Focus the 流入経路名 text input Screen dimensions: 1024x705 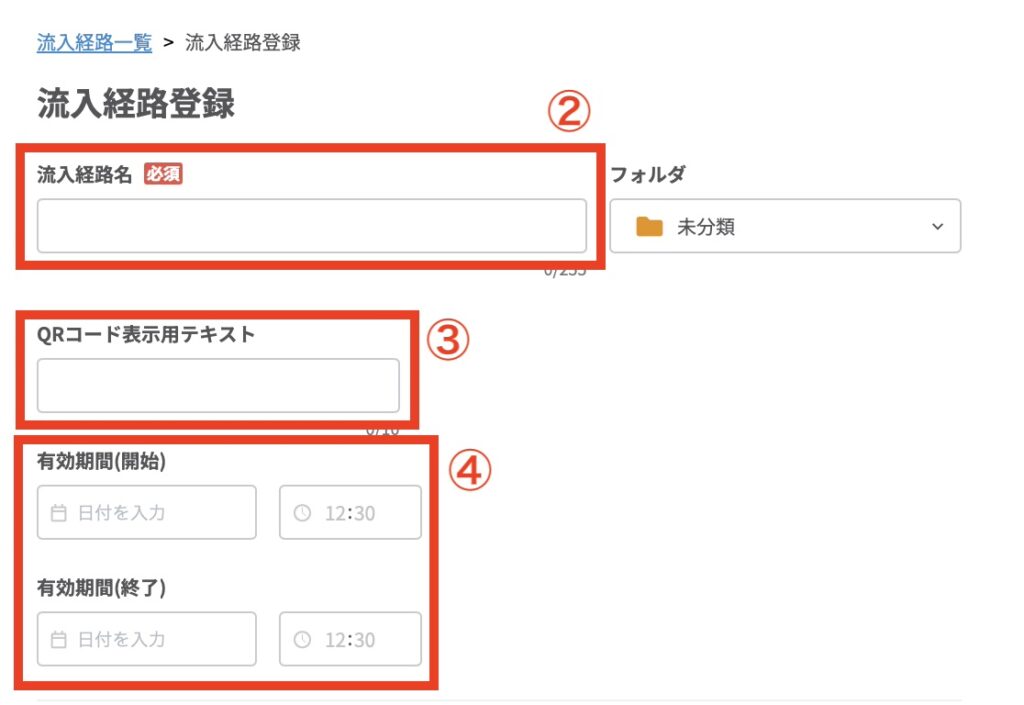311,226
